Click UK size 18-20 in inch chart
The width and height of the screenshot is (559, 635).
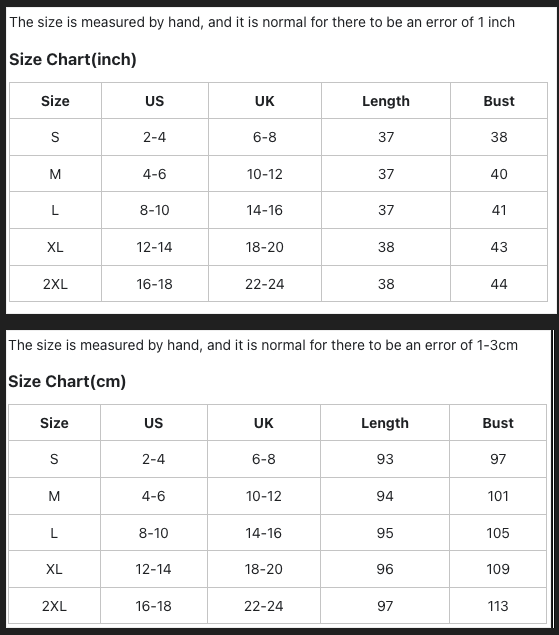tap(265, 247)
